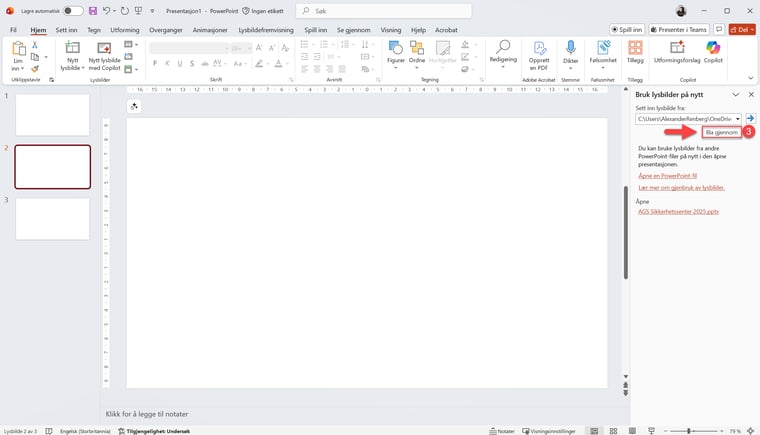This screenshot has width=760, height=435.
Task: Go to selected path arrow icon
Action: tap(750, 118)
